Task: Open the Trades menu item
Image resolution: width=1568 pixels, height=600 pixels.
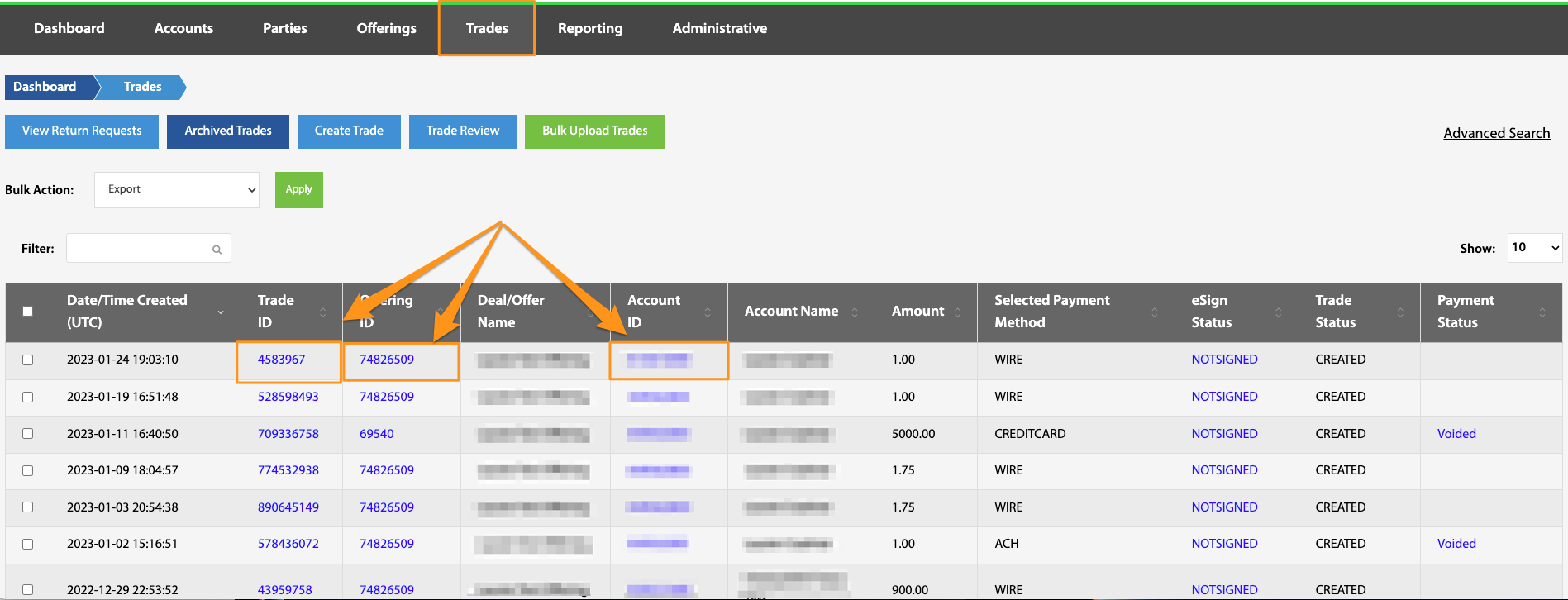Action: click(x=487, y=28)
